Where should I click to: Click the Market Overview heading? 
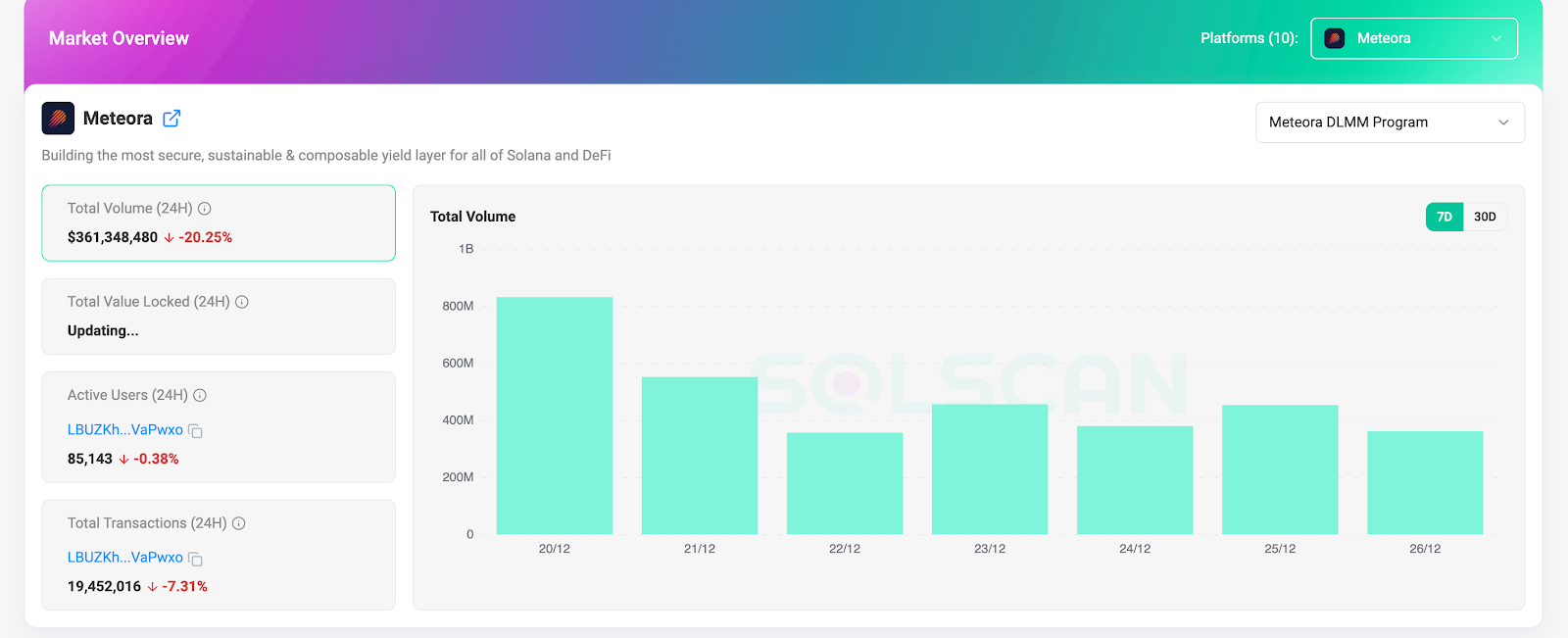(x=119, y=38)
